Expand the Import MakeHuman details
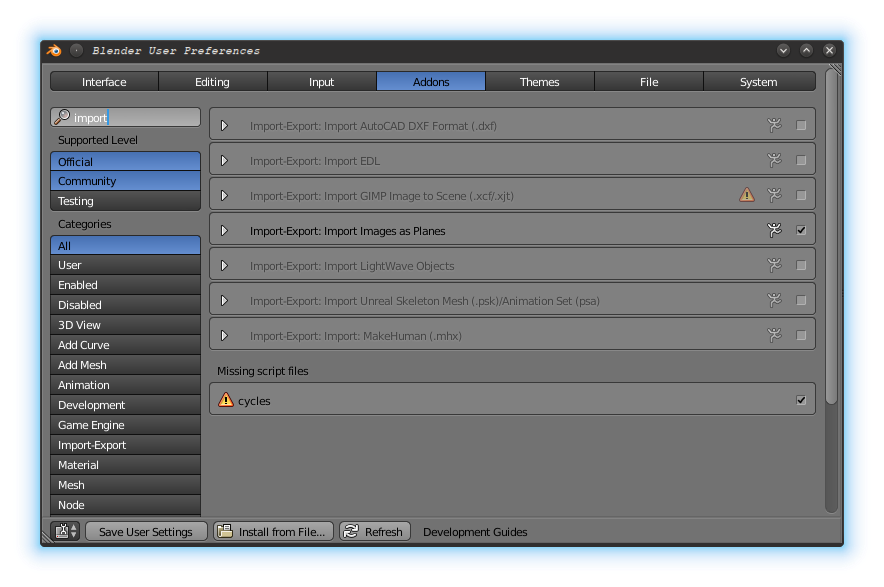The height and width of the screenshot is (587, 884). coord(224,335)
